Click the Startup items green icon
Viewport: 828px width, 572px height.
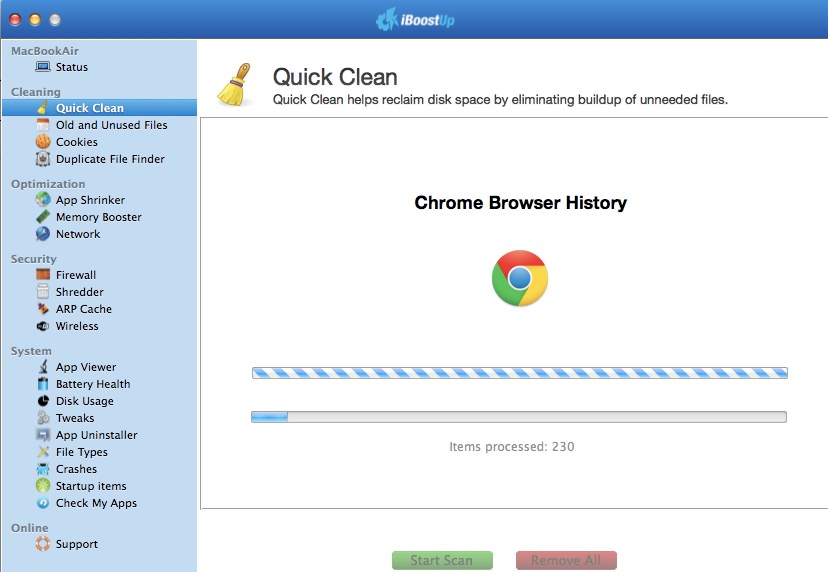click(x=43, y=486)
